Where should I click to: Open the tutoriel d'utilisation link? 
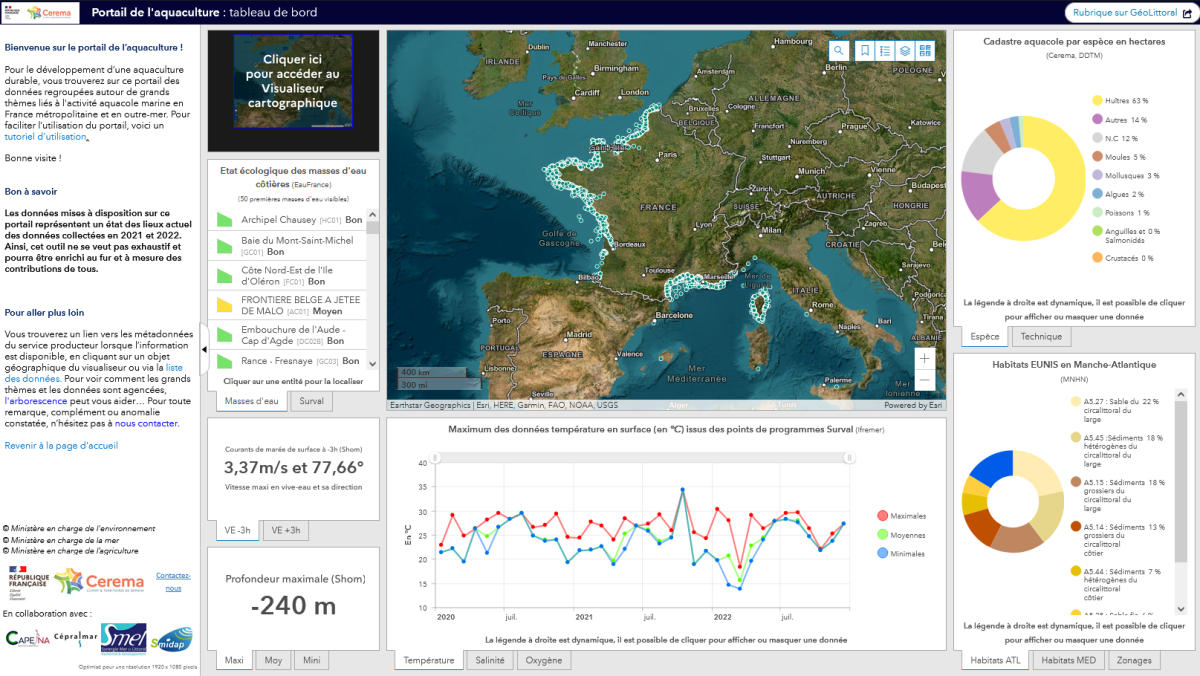pyautogui.click(x=45, y=137)
